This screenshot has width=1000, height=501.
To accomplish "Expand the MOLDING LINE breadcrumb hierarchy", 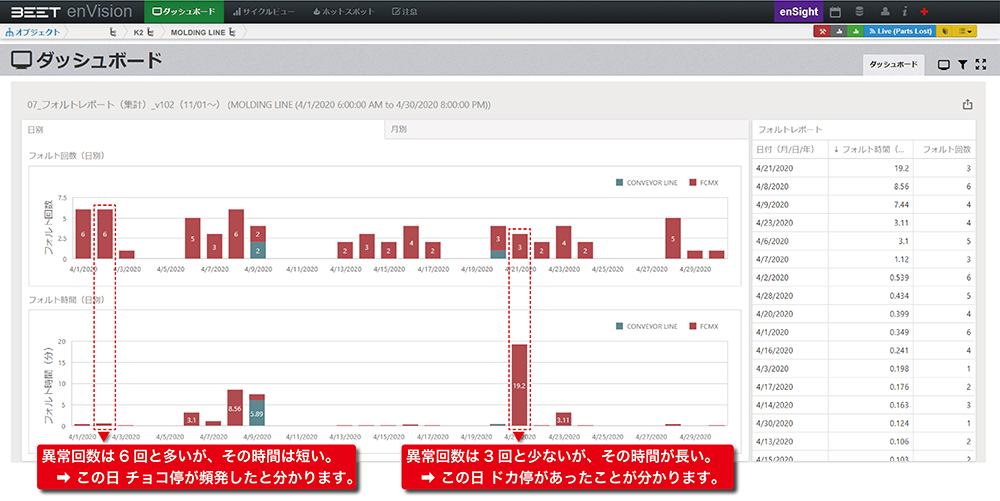I will tap(232, 32).
